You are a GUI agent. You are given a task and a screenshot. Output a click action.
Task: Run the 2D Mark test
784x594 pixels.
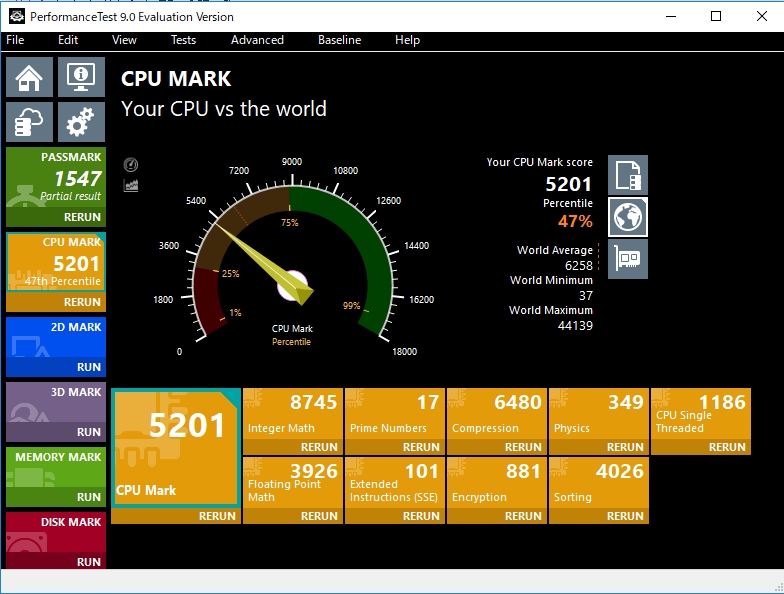pos(88,367)
